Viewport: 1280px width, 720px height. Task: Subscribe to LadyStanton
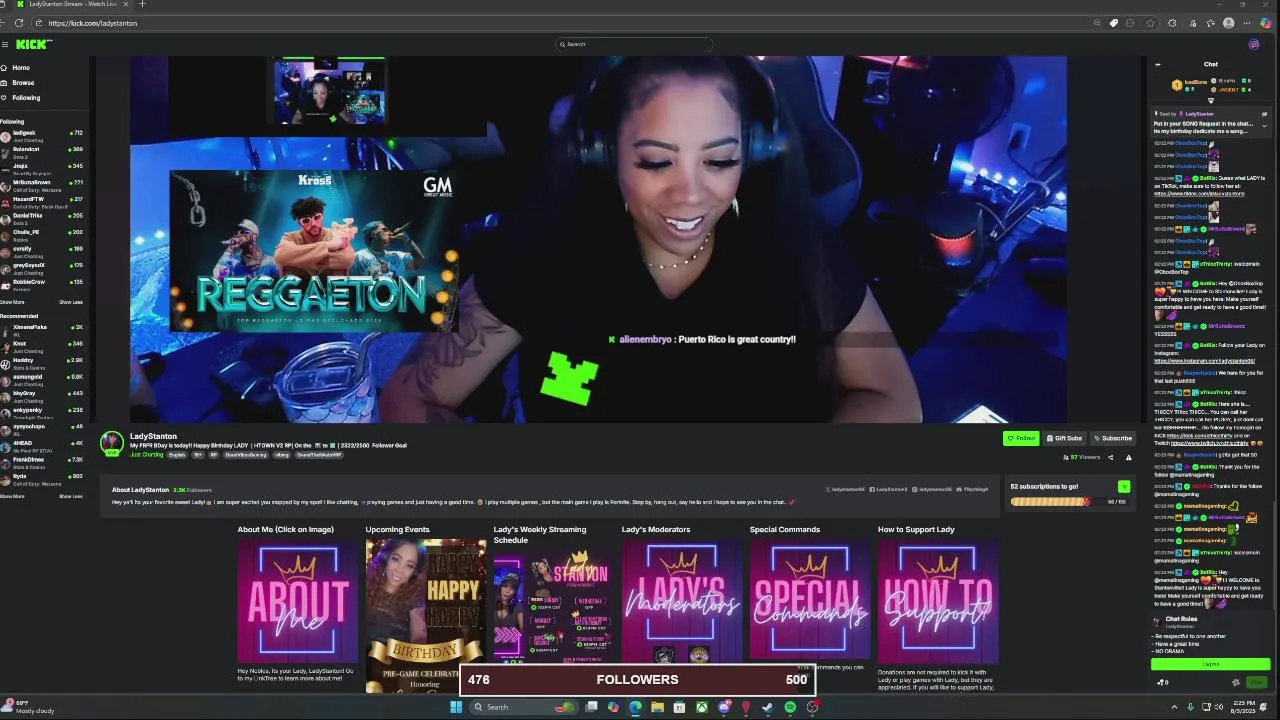pyautogui.click(x=1112, y=438)
